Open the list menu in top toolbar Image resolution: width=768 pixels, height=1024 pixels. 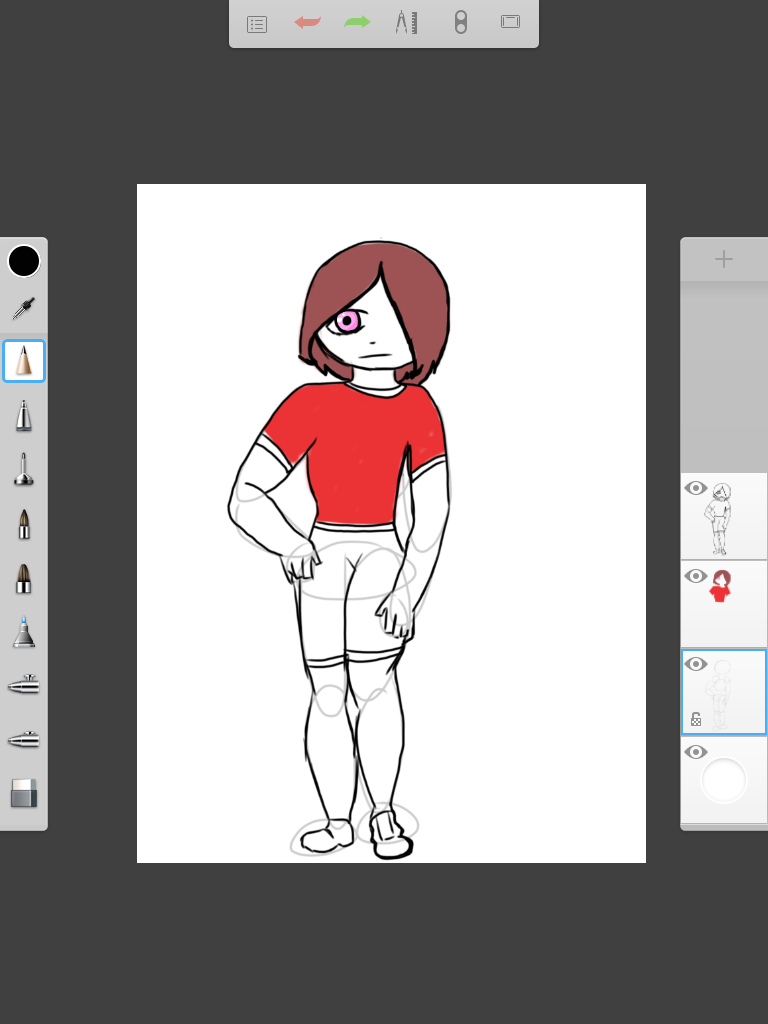click(x=257, y=23)
